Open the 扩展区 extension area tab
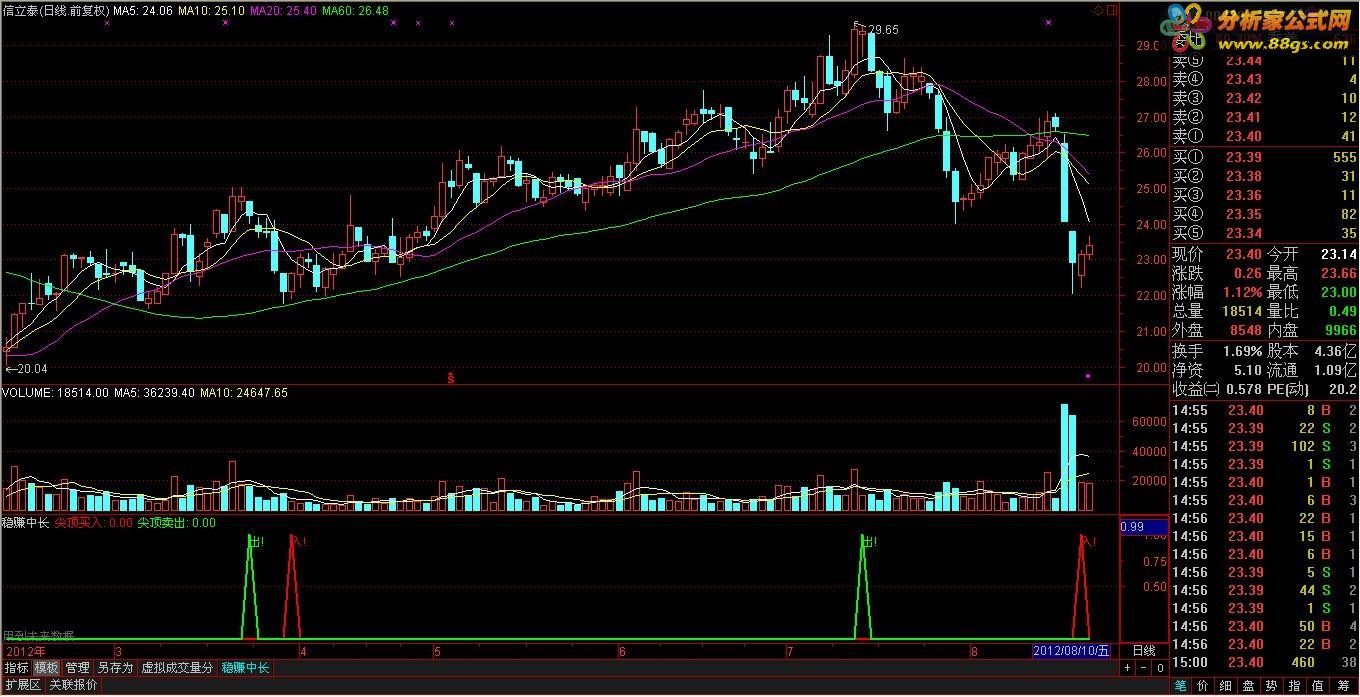Screen dimensions: 1360x697 click(22, 685)
